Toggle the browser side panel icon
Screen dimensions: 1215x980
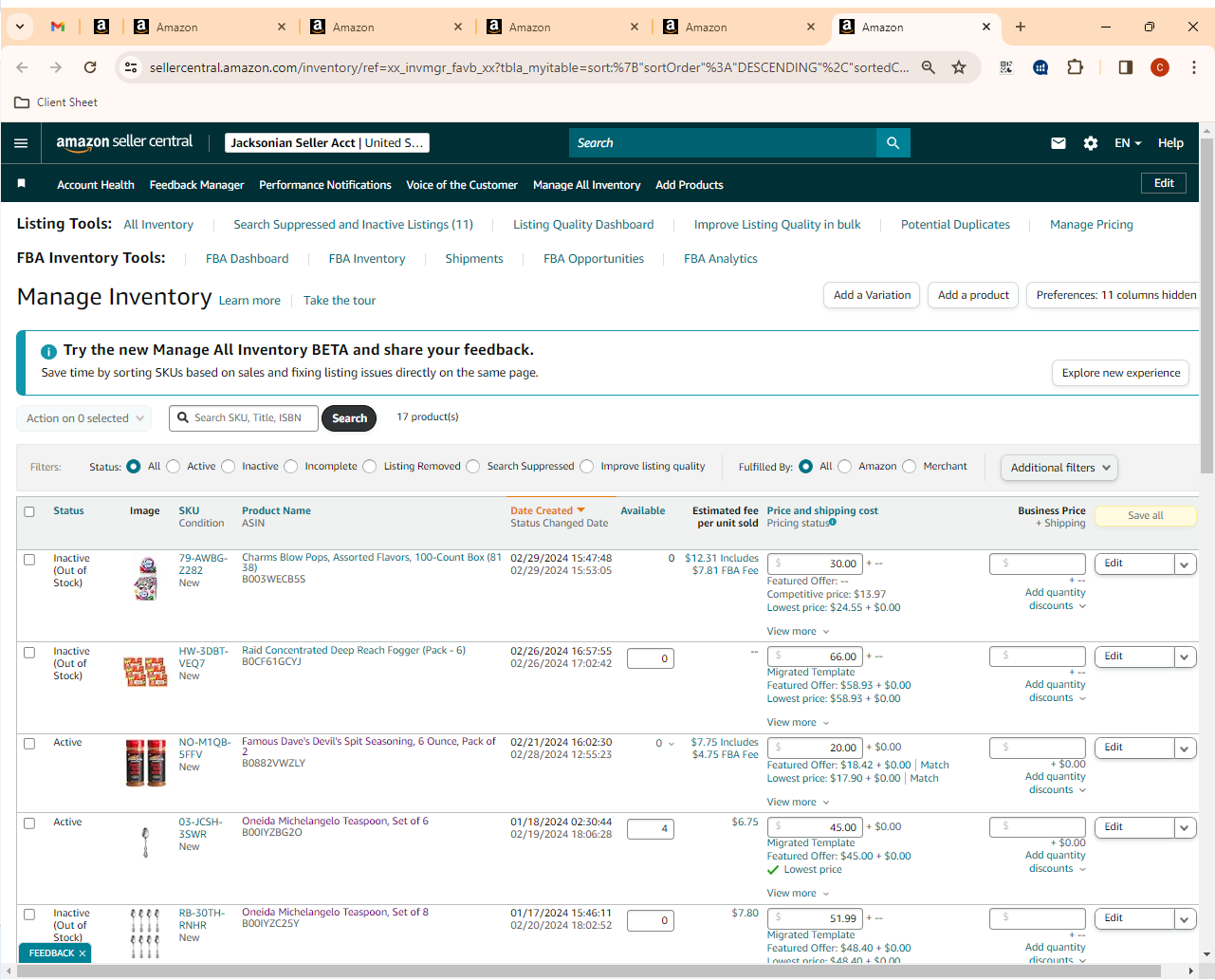coord(1126,67)
